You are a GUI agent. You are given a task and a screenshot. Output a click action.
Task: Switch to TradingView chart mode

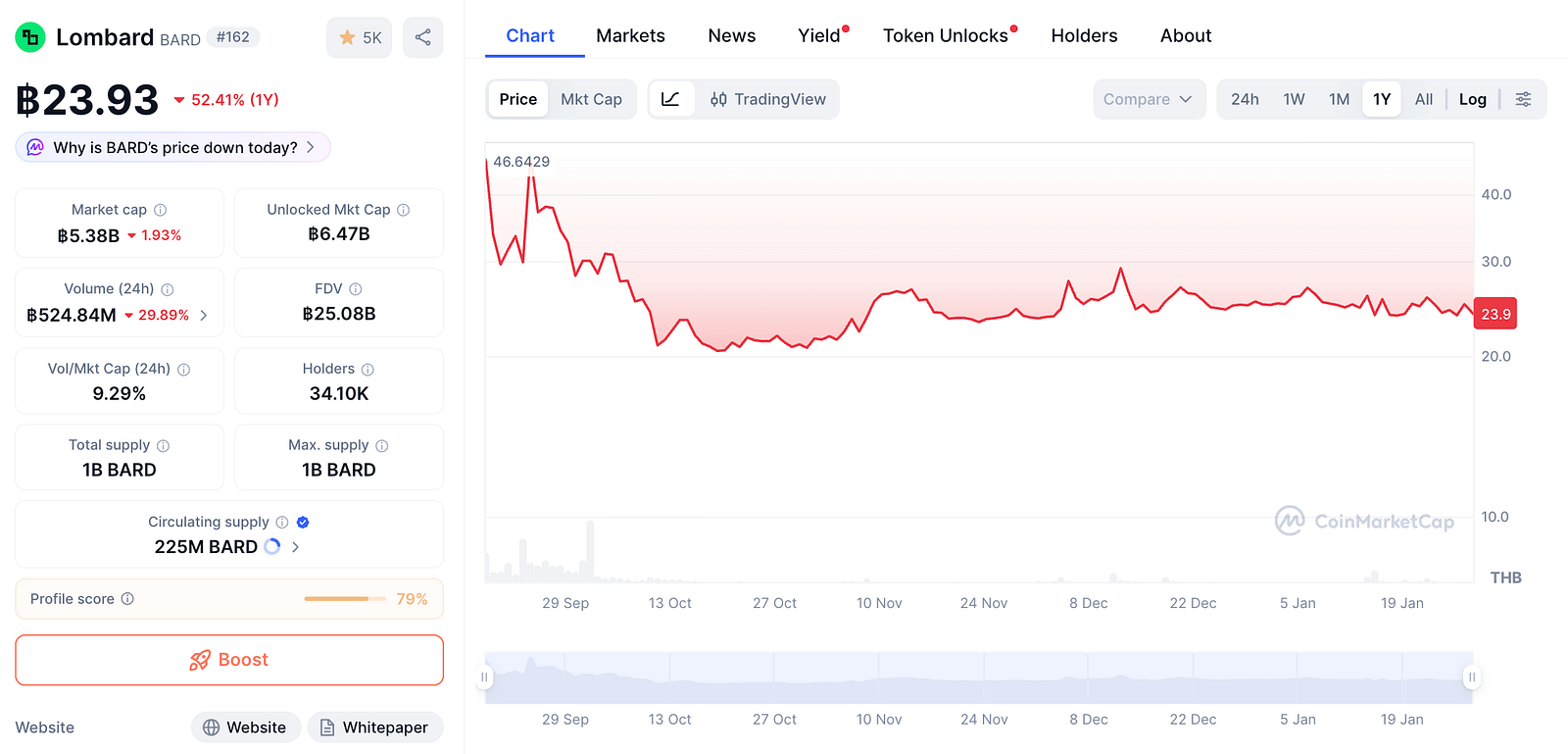tap(768, 99)
